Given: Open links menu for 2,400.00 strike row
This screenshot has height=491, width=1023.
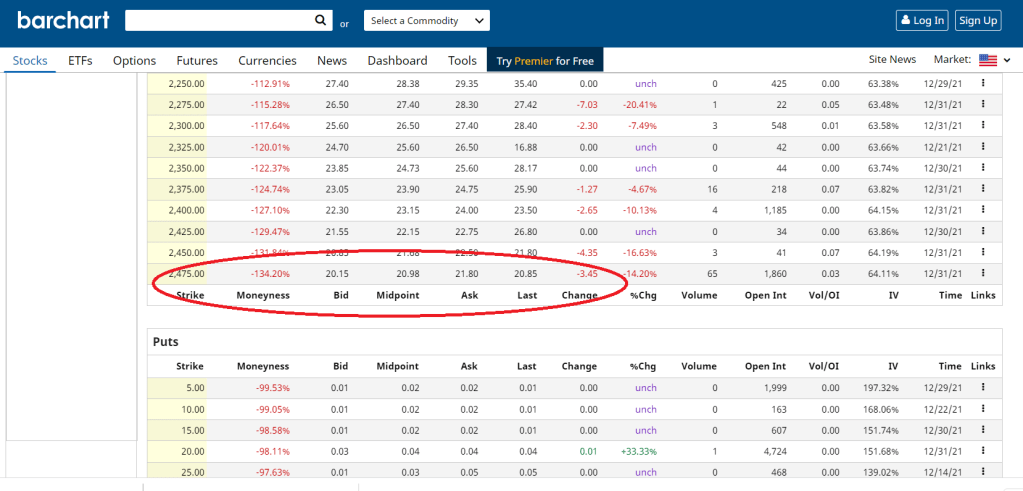Looking at the screenshot, I should (x=983, y=210).
